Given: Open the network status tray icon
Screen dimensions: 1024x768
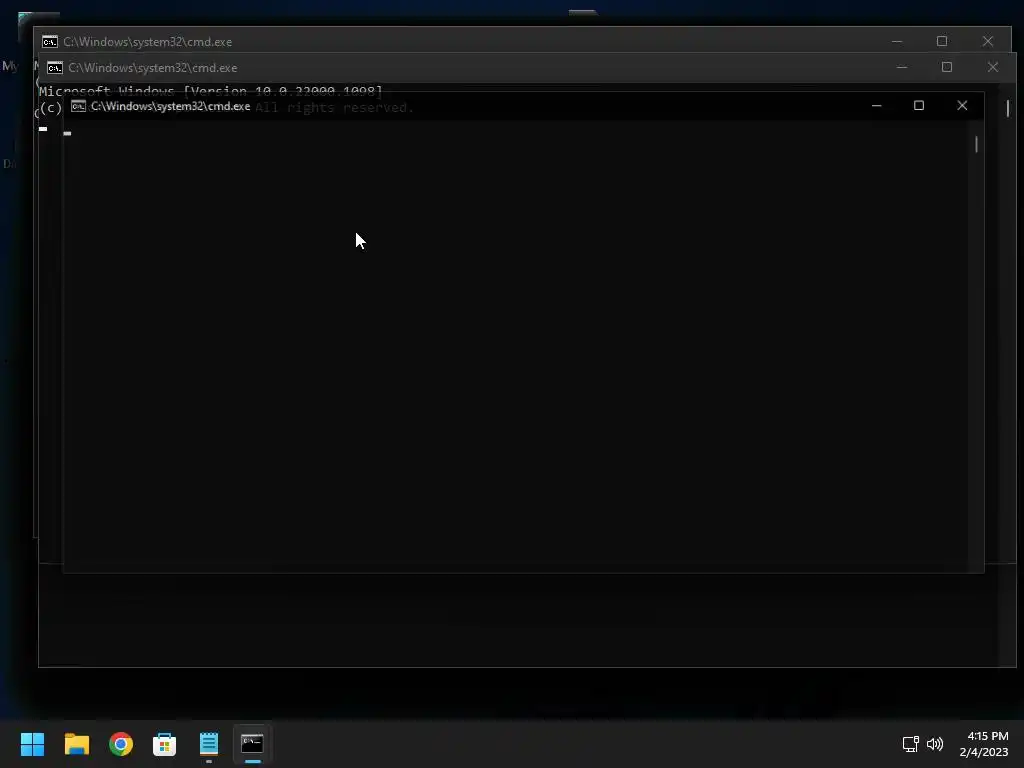Looking at the screenshot, I should [x=910, y=744].
